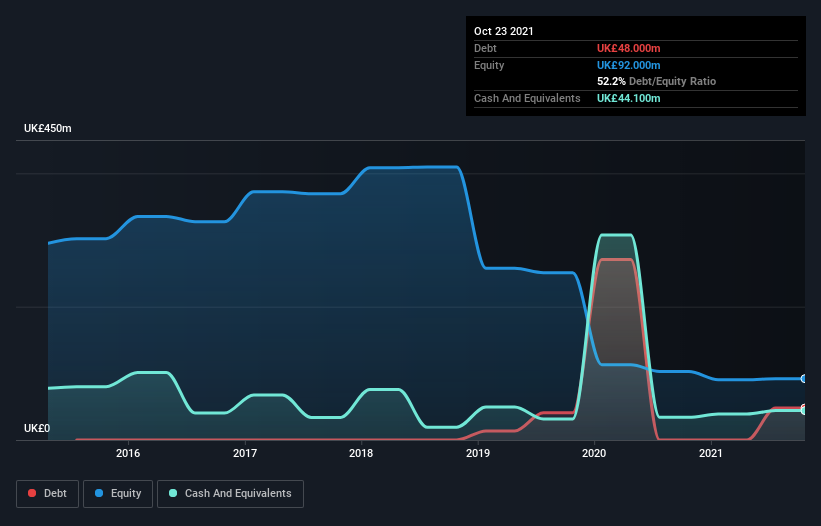The width and height of the screenshot is (821, 526).
Task: Click Cash And Equivalents label in tooltip
Action: [x=527, y=98]
